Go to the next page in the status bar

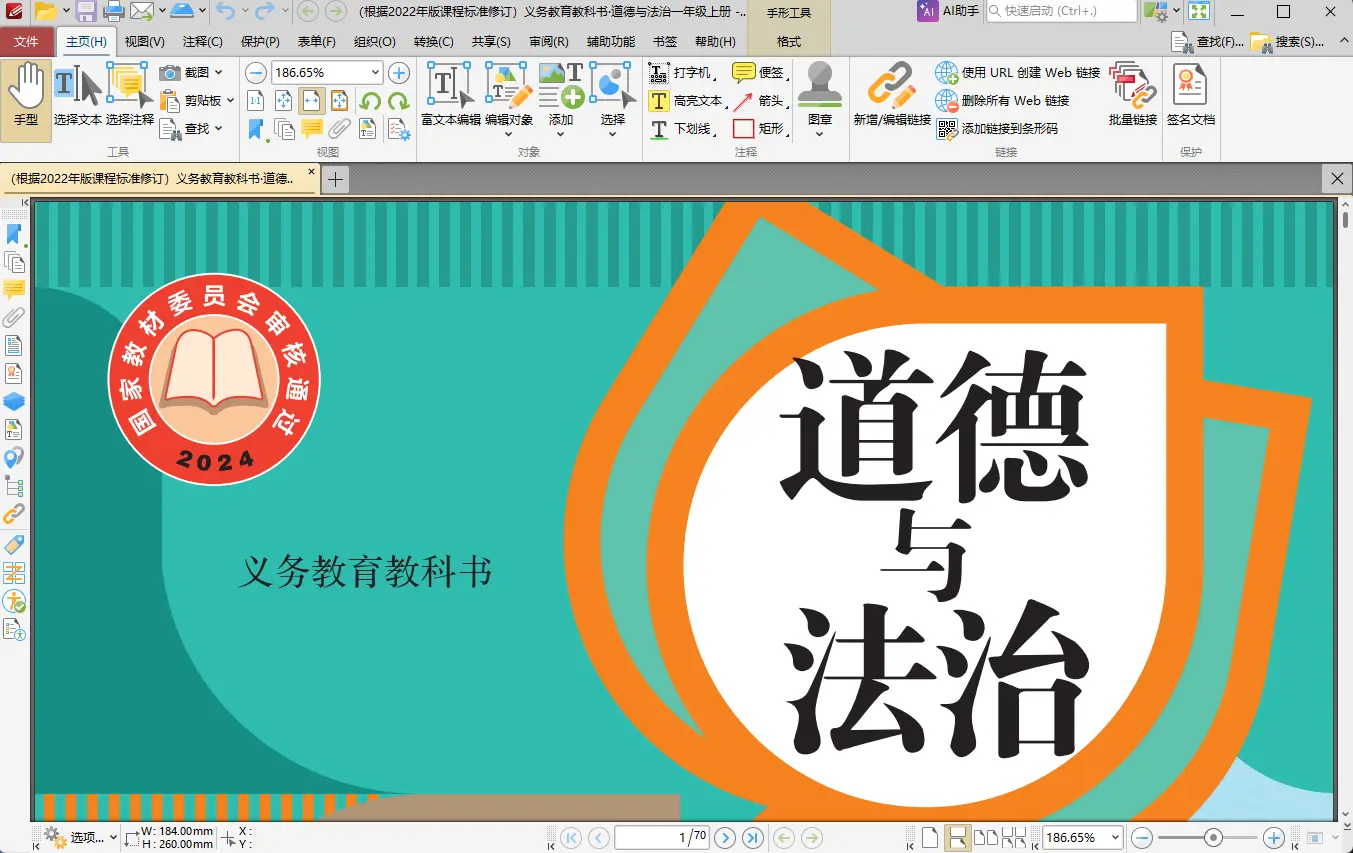pos(726,838)
